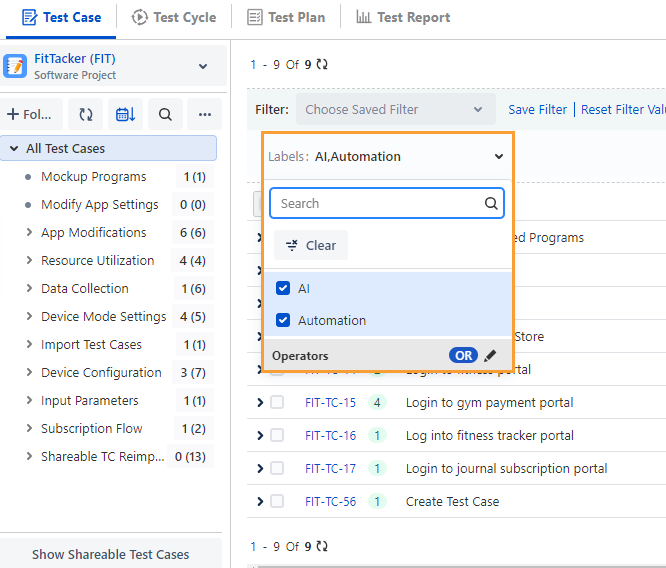Collapse the All Test Cases folder

coord(14,148)
